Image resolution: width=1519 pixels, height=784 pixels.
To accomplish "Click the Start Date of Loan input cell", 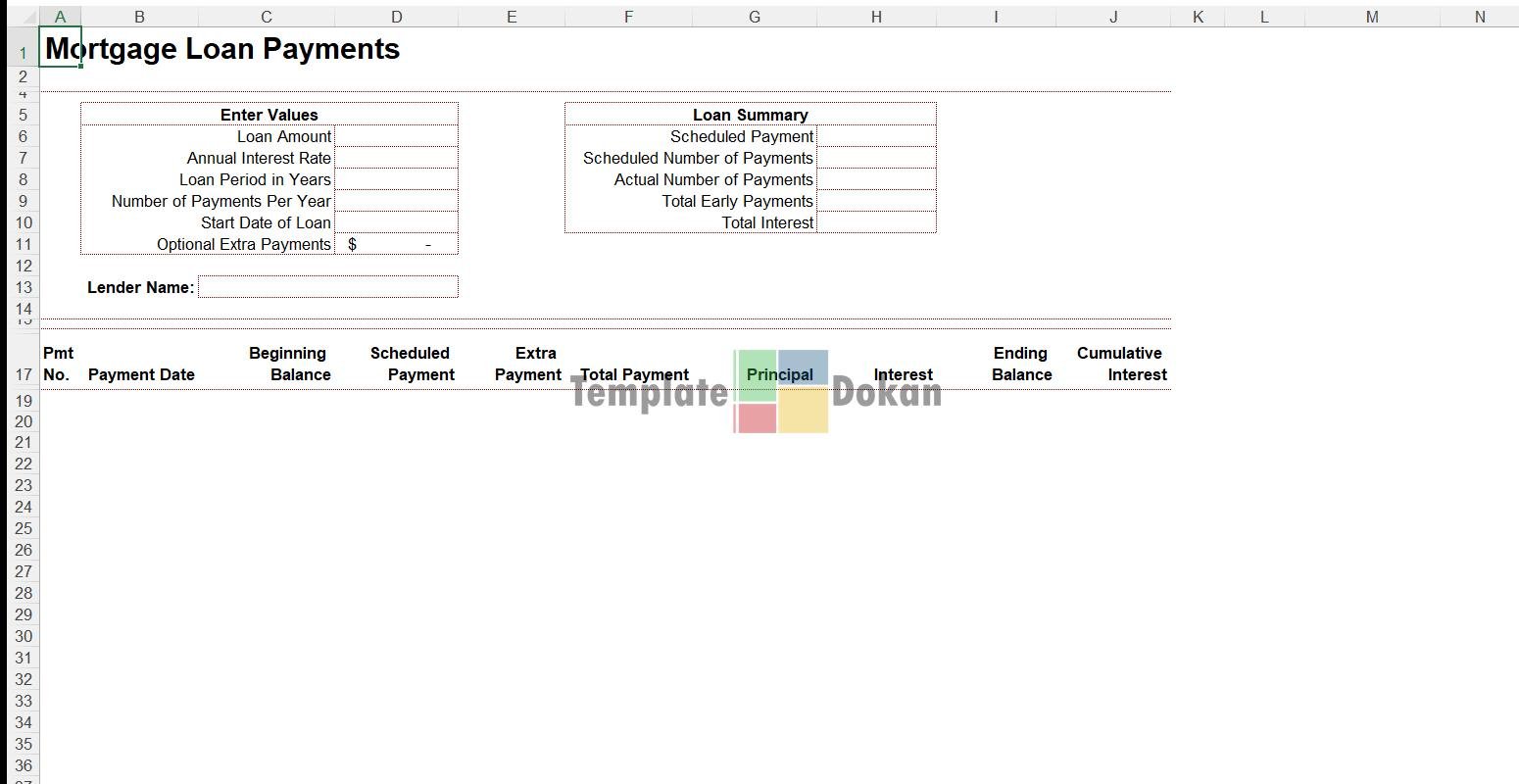I will 396,222.
